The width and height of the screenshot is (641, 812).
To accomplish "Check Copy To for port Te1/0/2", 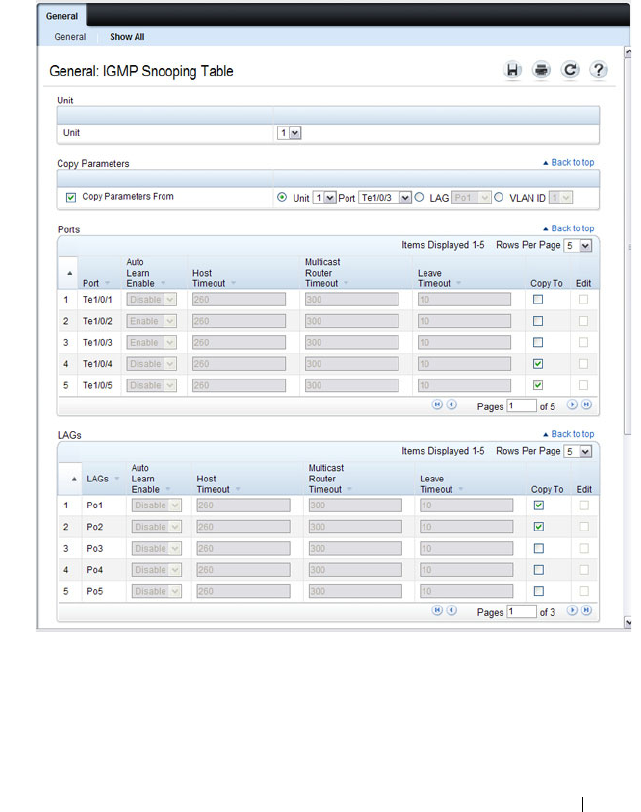I will point(538,321).
